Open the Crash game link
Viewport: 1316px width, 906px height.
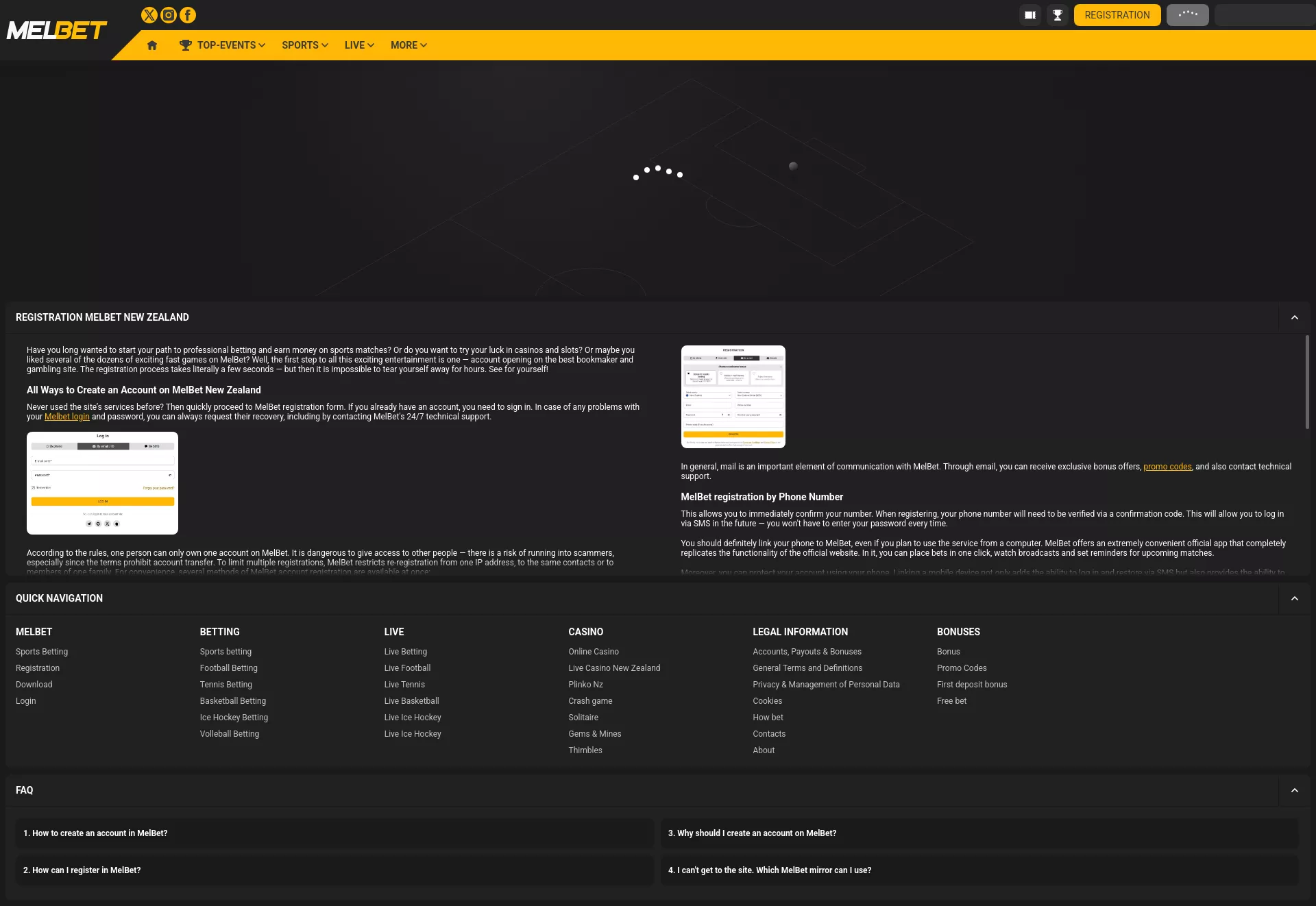pos(590,701)
